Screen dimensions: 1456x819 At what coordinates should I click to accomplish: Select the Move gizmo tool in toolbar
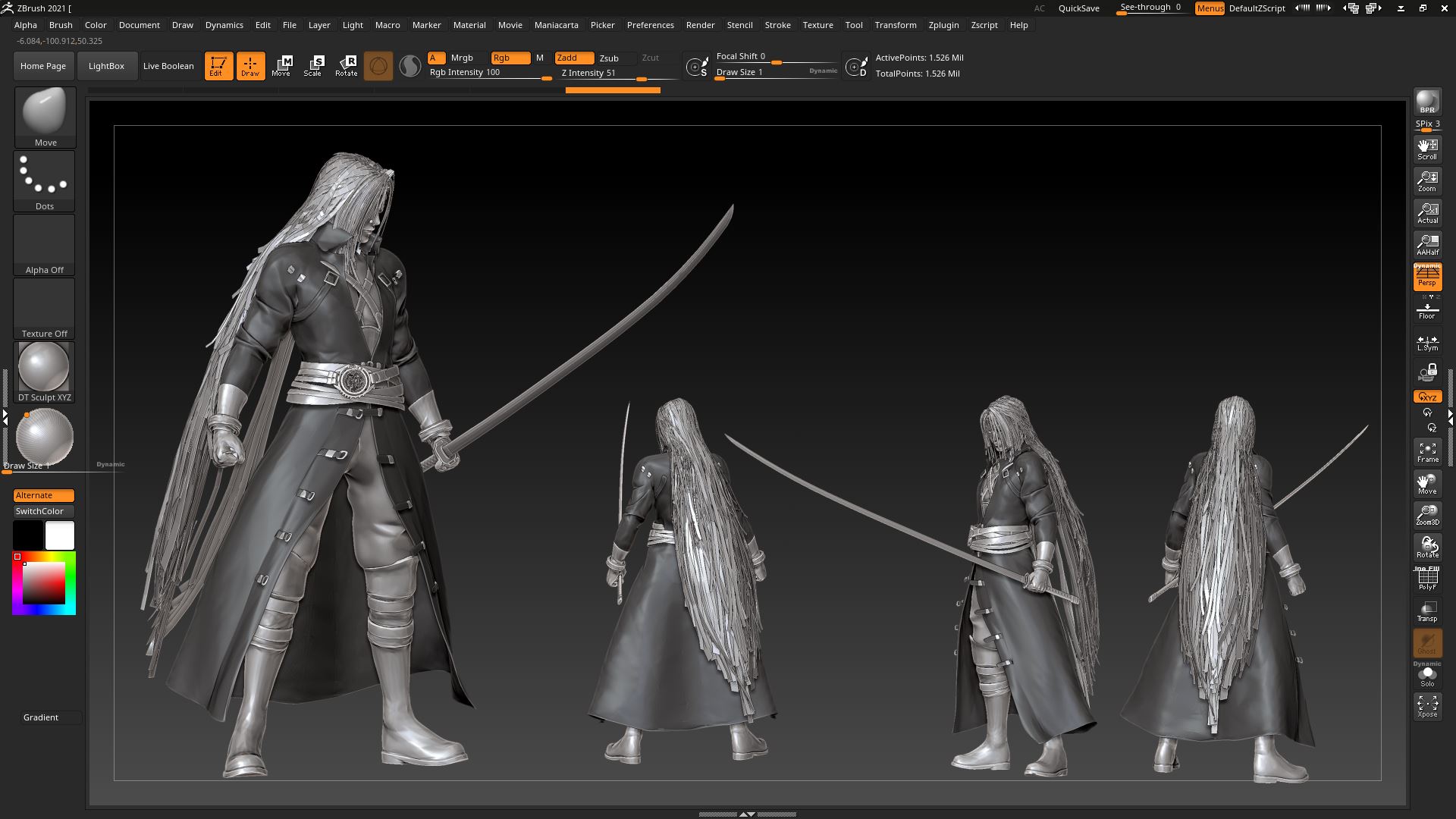(282, 66)
